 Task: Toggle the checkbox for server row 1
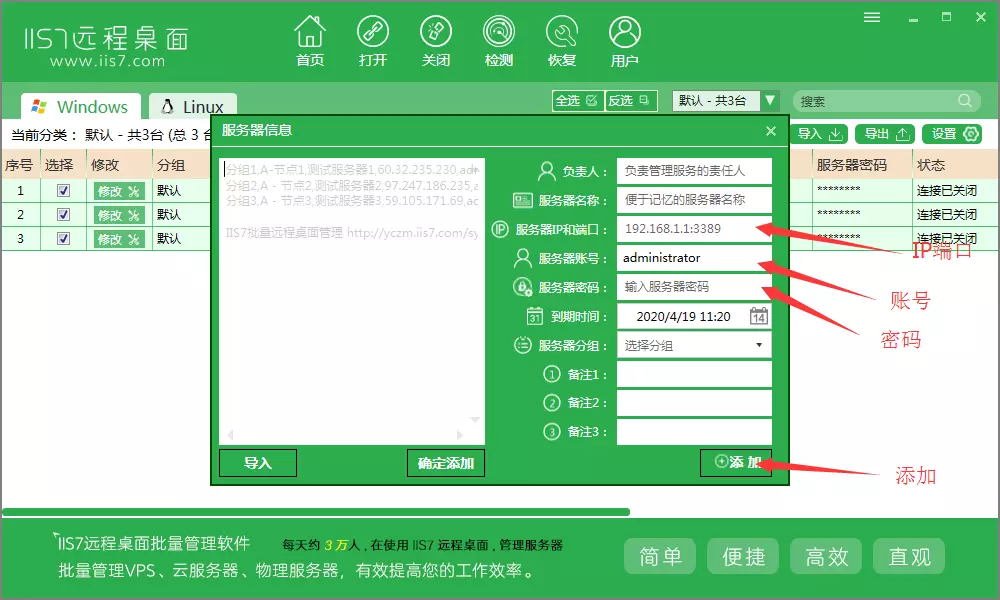click(63, 190)
